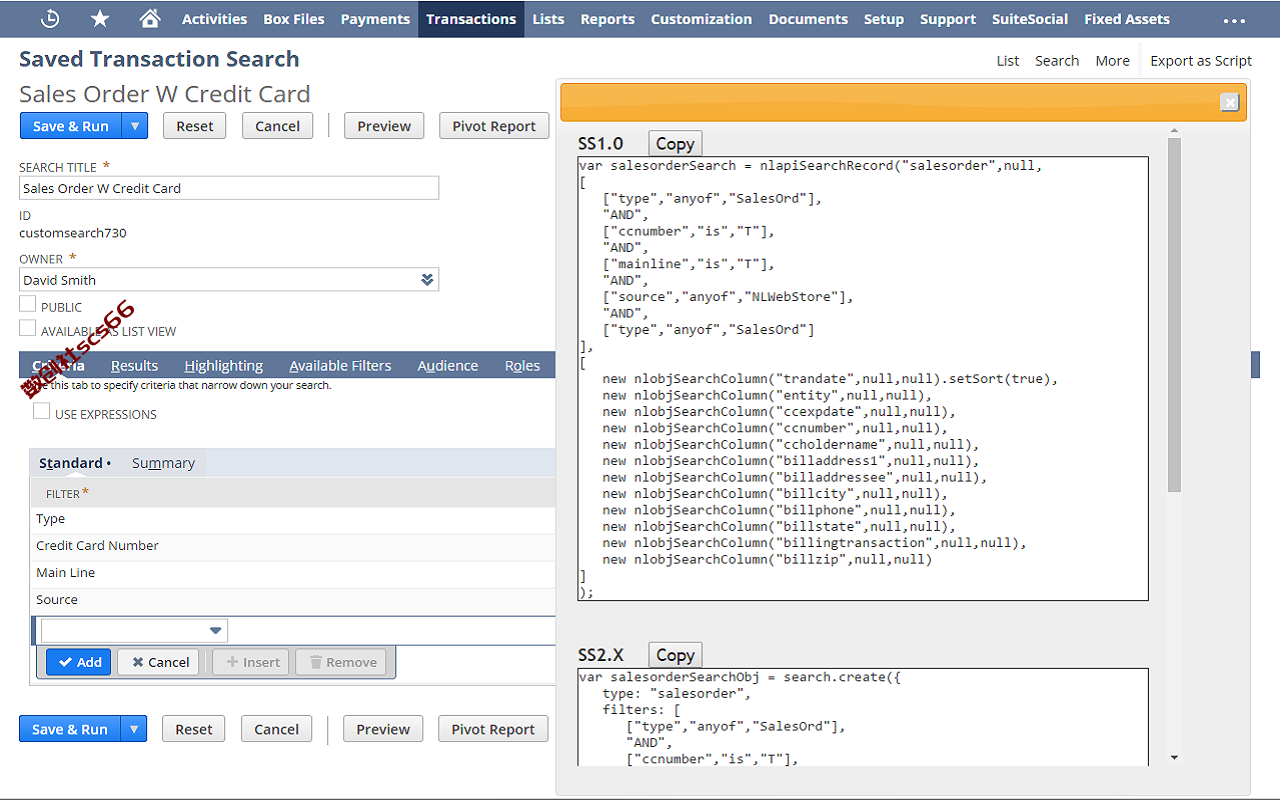Copy the SS2.X script

point(675,655)
